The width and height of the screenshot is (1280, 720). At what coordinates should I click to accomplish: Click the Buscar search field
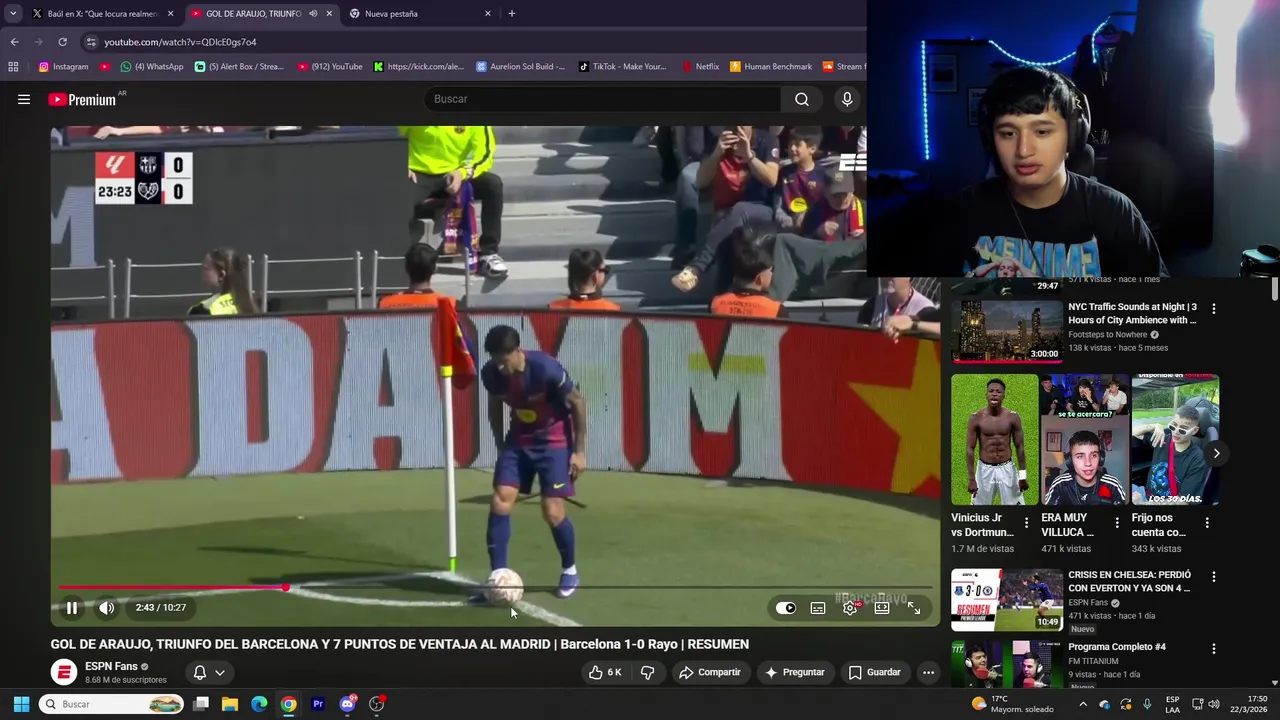[604, 99]
